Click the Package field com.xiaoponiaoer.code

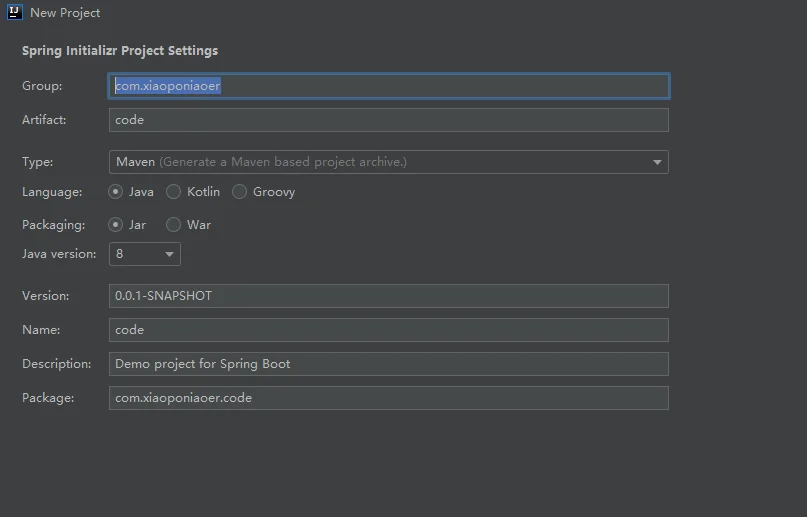coord(389,398)
